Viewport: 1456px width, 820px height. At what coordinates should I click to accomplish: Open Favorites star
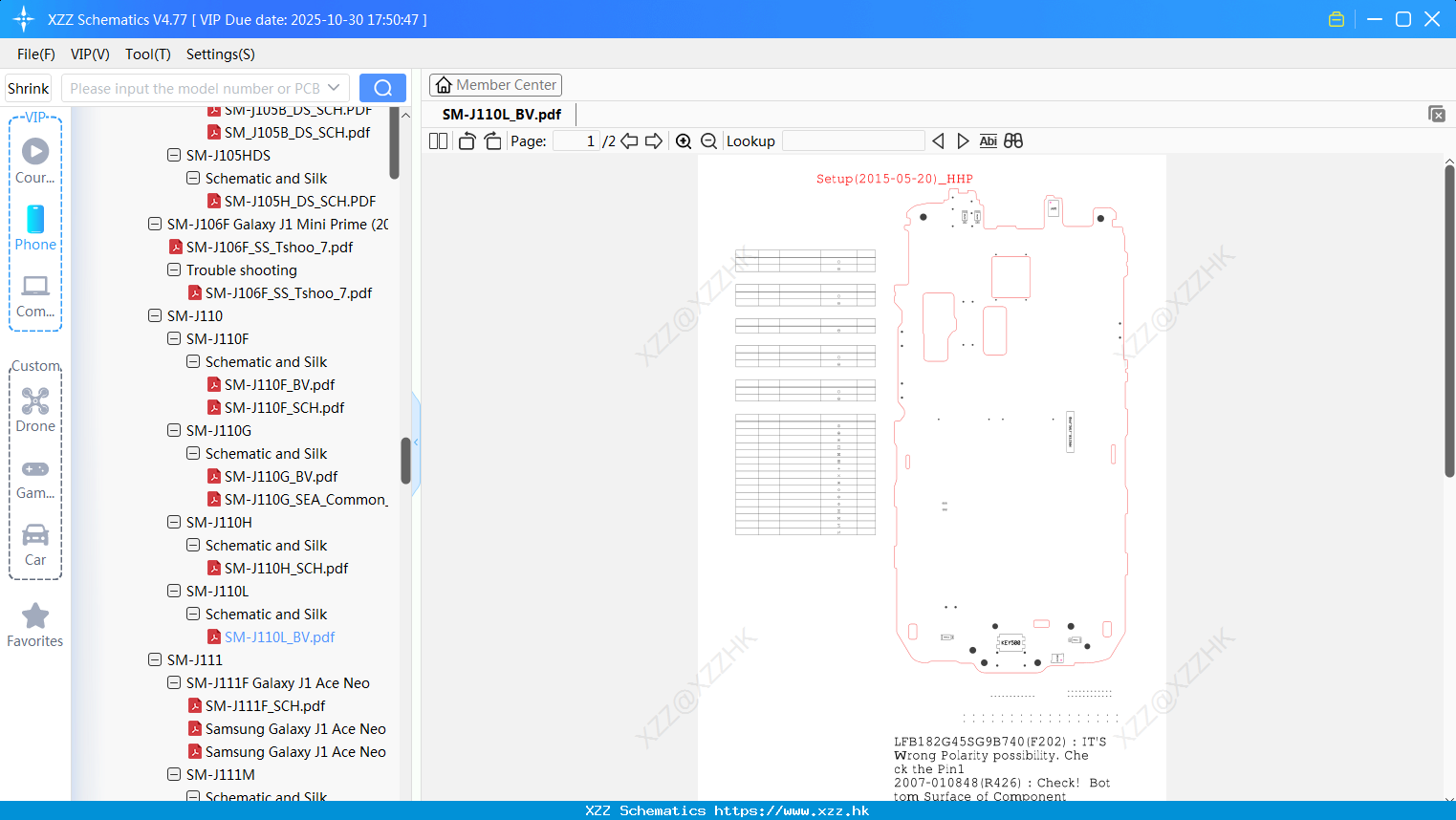tap(35, 616)
